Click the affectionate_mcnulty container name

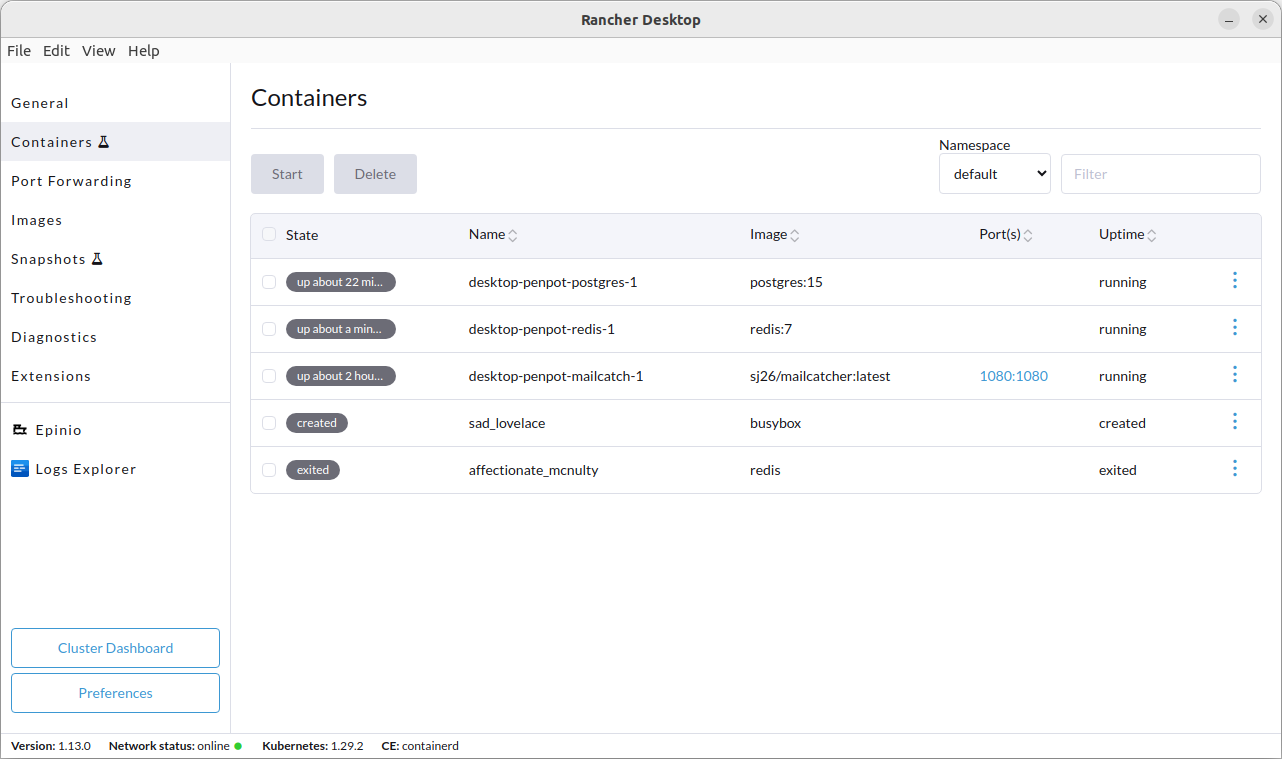click(534, 470)
